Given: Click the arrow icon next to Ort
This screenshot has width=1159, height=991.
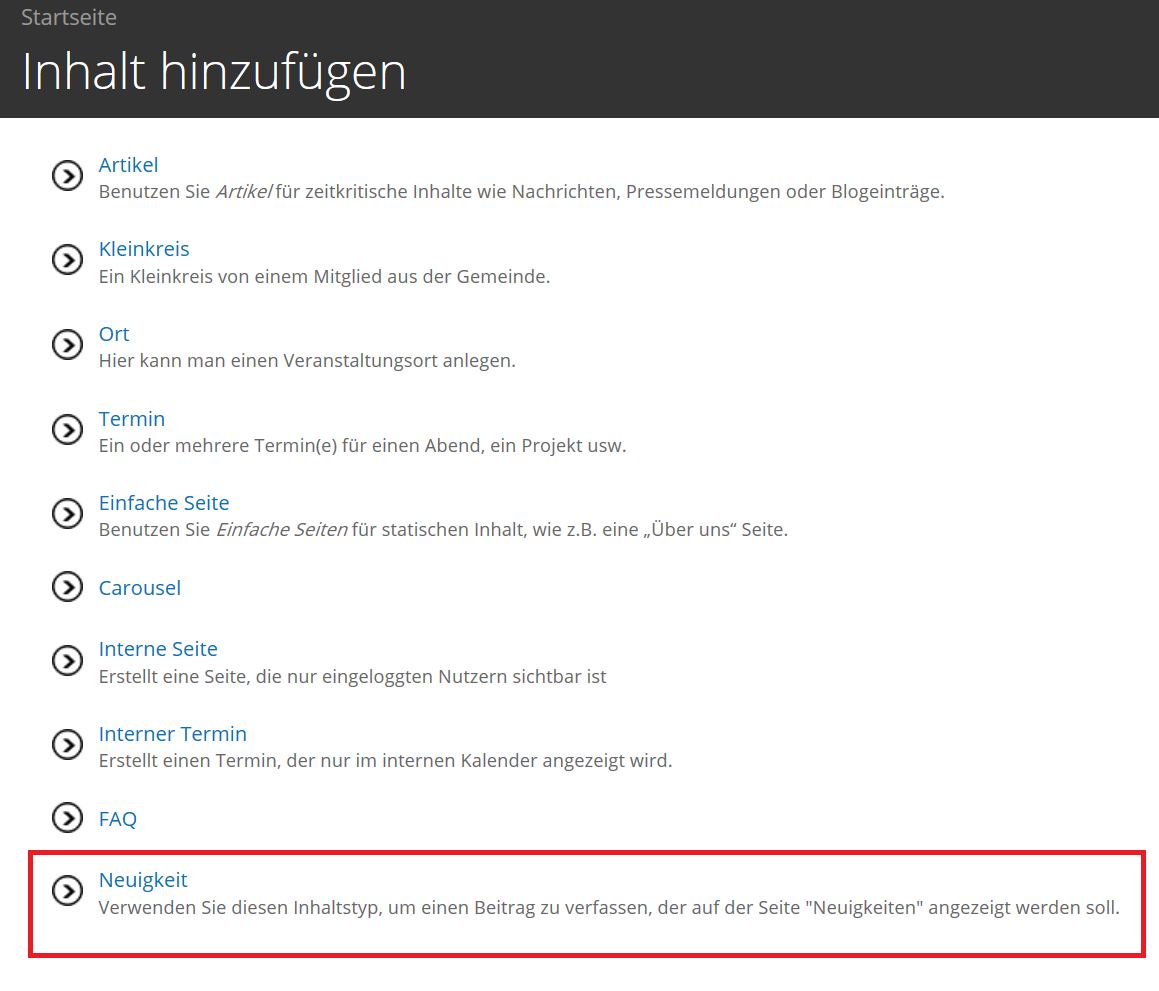Looking at the screenshot, I should pos(67,345).
